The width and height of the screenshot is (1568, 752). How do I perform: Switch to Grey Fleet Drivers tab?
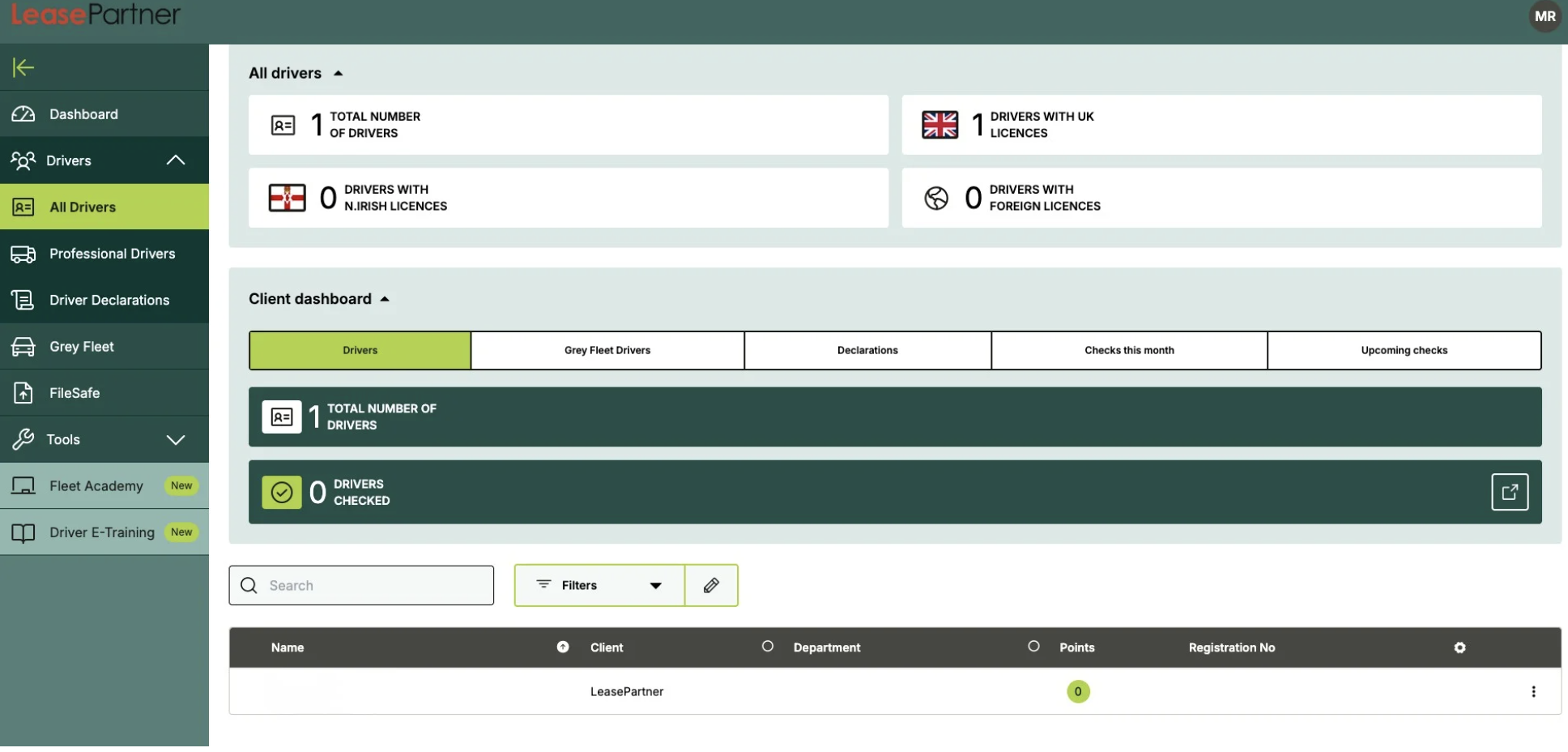coord(607,350)
